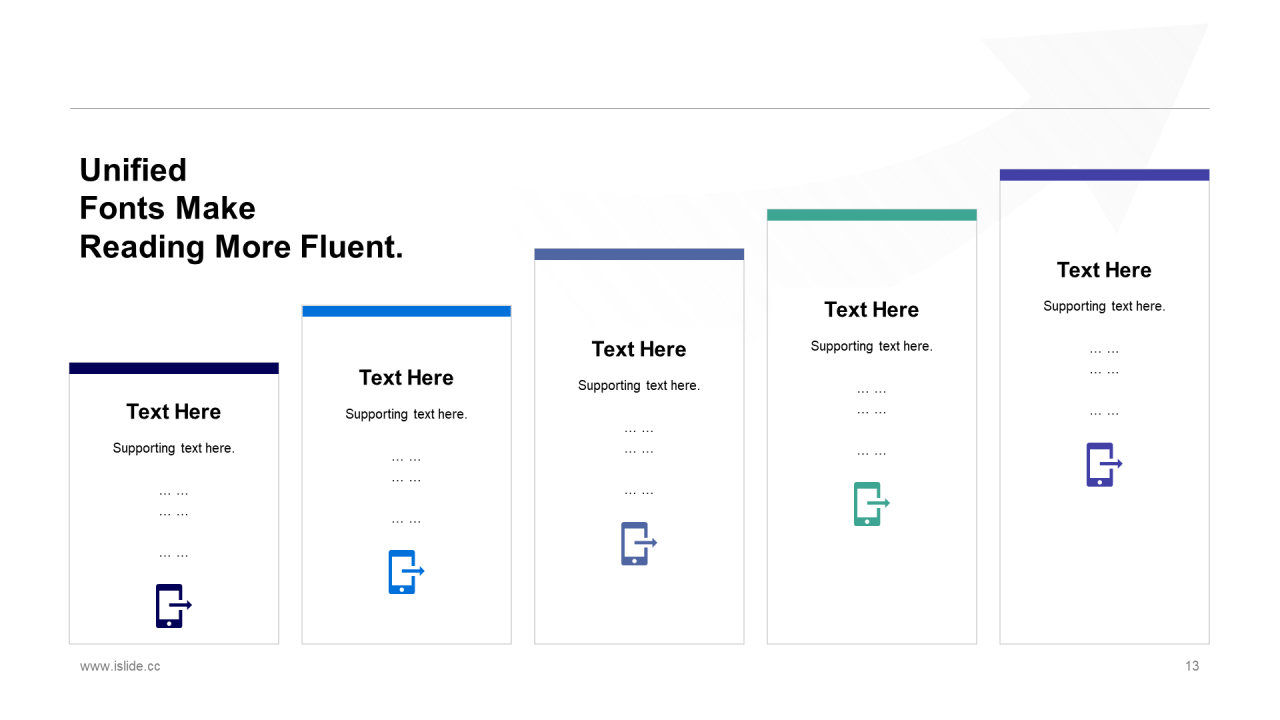Screen dimensions: 1280x720
Task: Click "Text Here" heading in the teal-topped card
Action: (x=871, y=310)
